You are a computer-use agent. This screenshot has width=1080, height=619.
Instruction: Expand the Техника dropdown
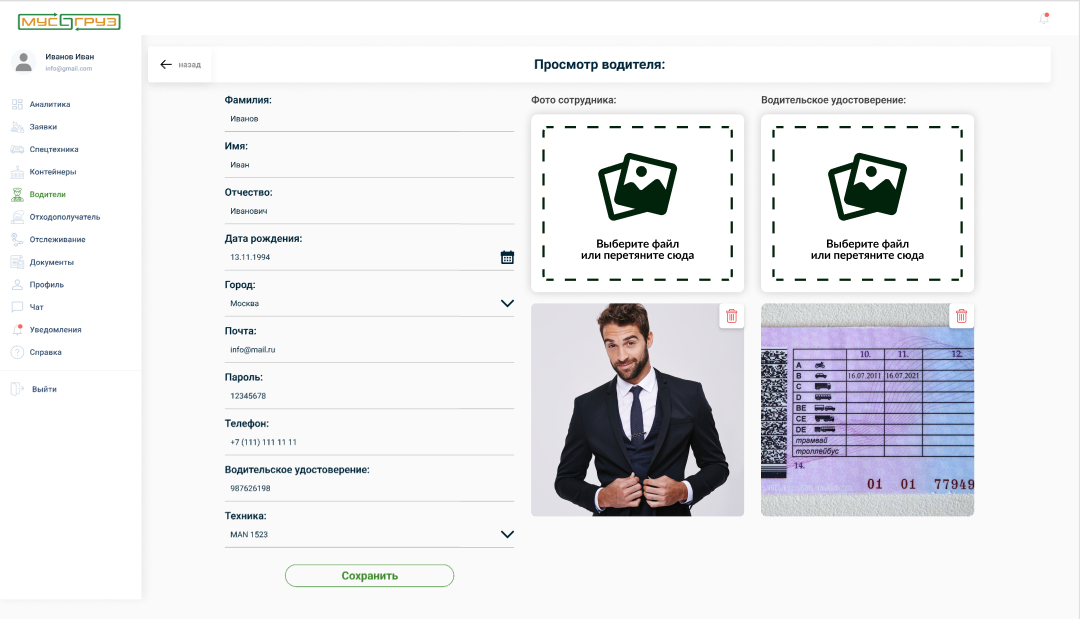507,535
